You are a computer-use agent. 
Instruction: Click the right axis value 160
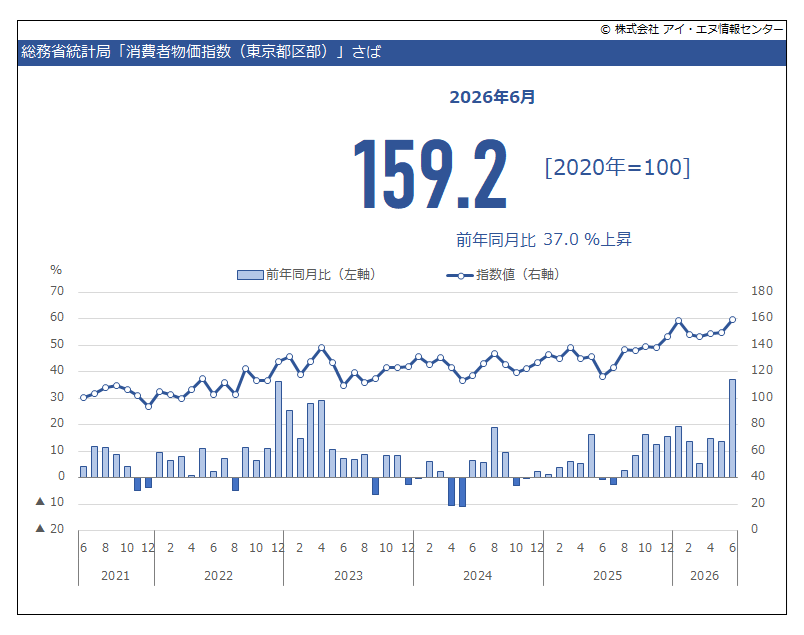click(x=761, y=317)
